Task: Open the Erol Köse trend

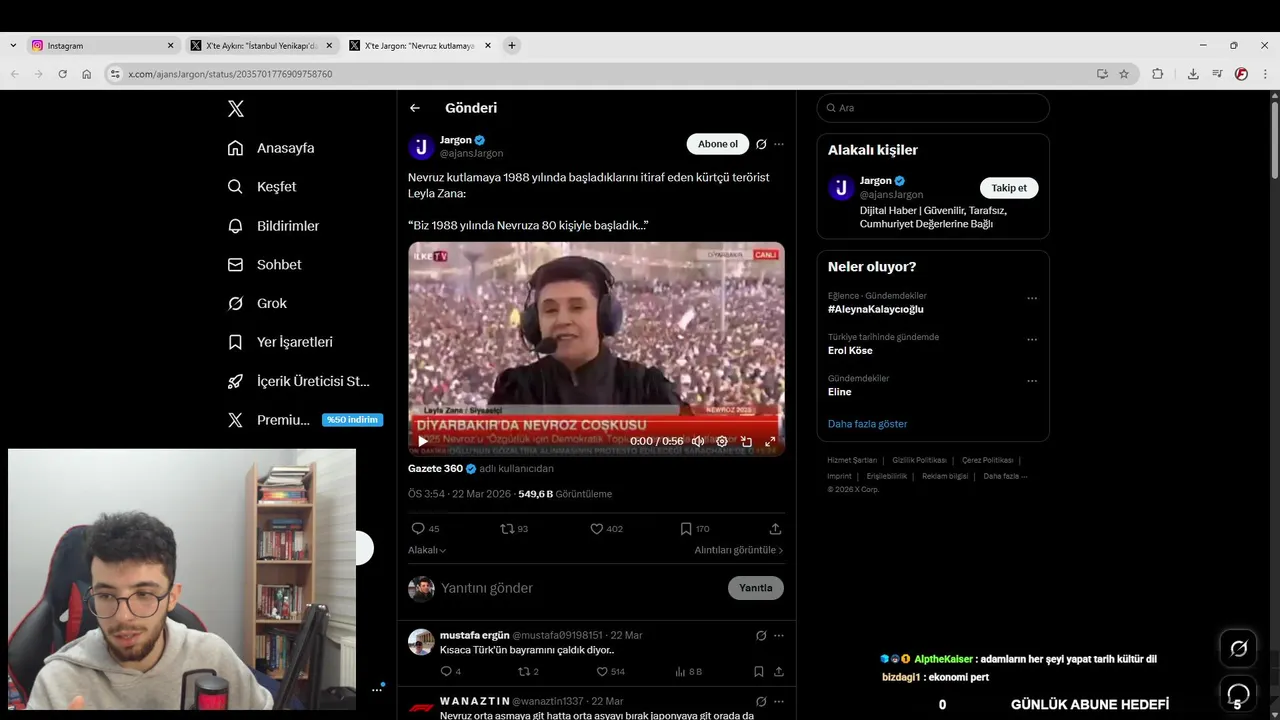Action: point(850,351)
